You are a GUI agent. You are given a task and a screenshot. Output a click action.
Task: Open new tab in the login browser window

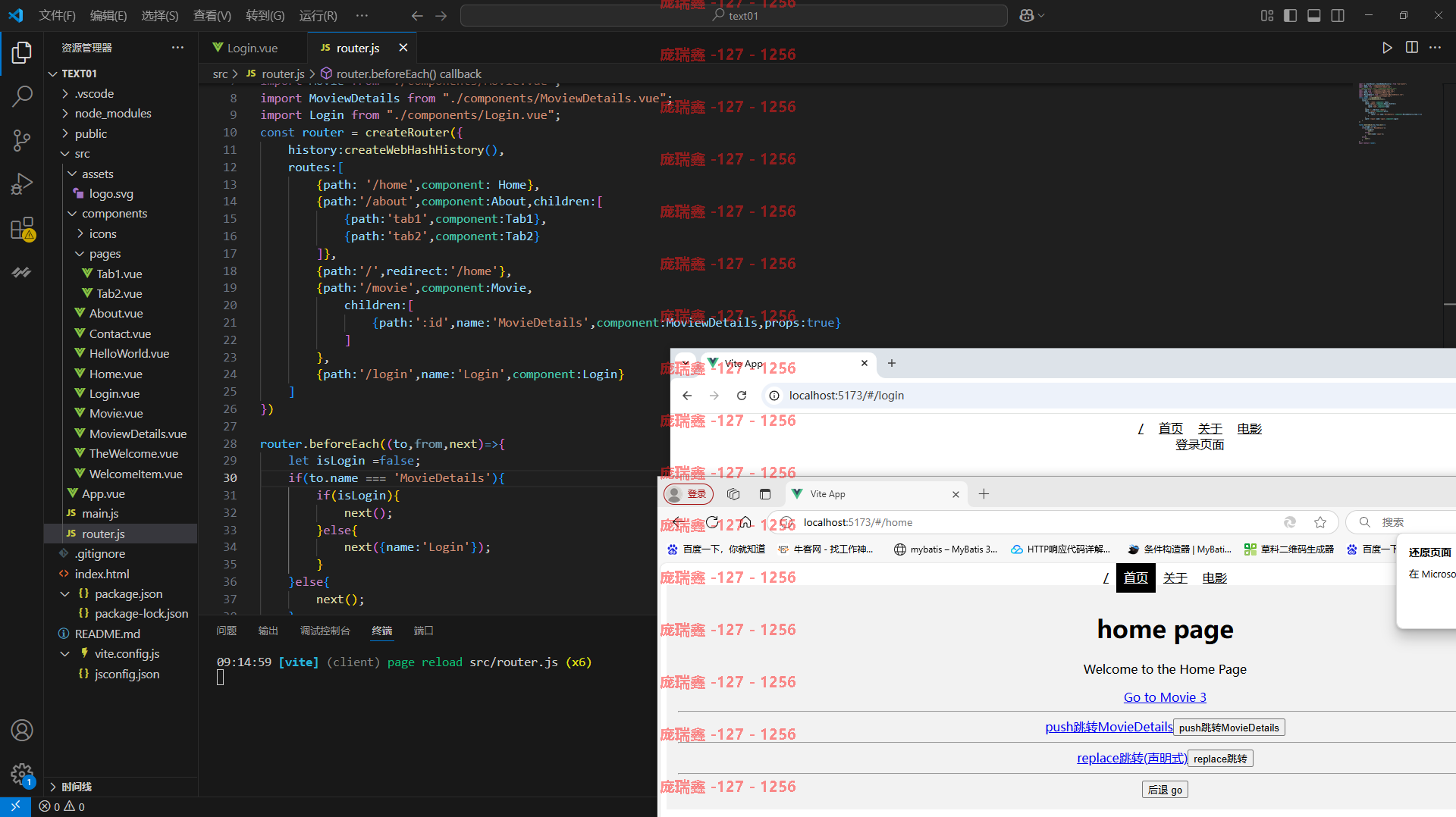point(892,363)
